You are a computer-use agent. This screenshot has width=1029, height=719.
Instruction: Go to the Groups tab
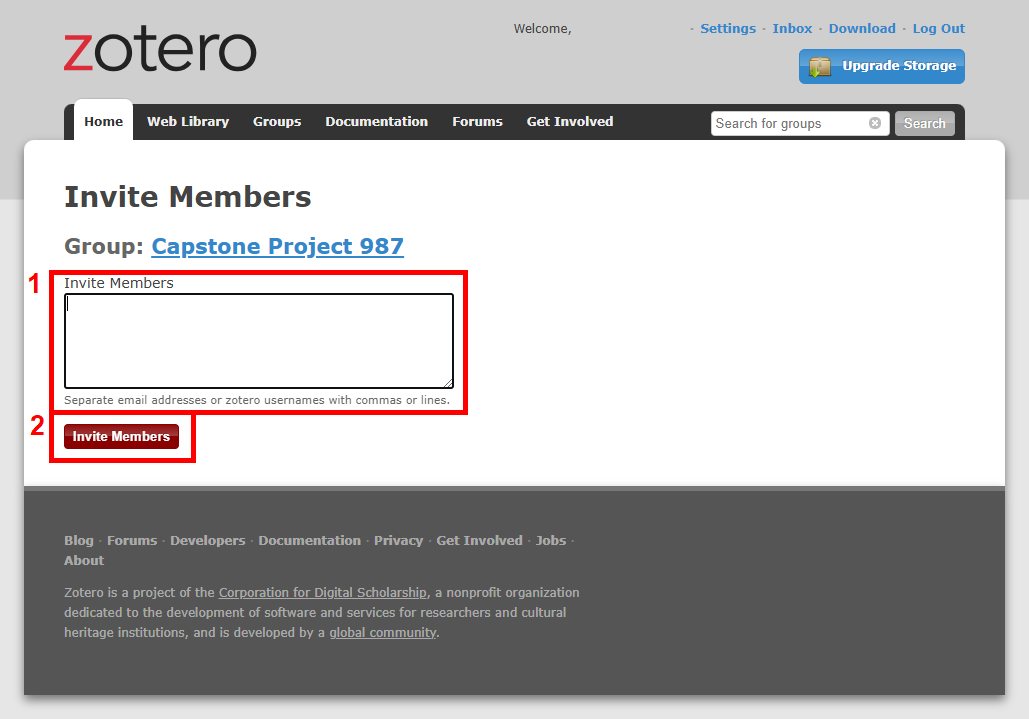(277, 122)
